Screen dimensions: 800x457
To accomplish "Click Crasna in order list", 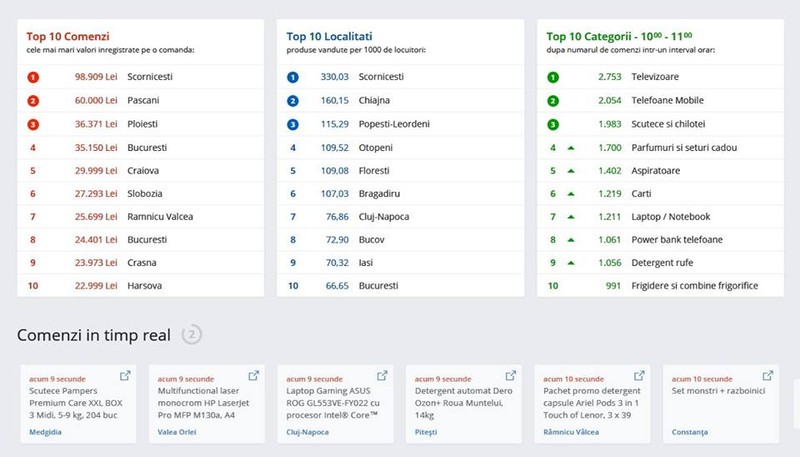I will [142, 263].
